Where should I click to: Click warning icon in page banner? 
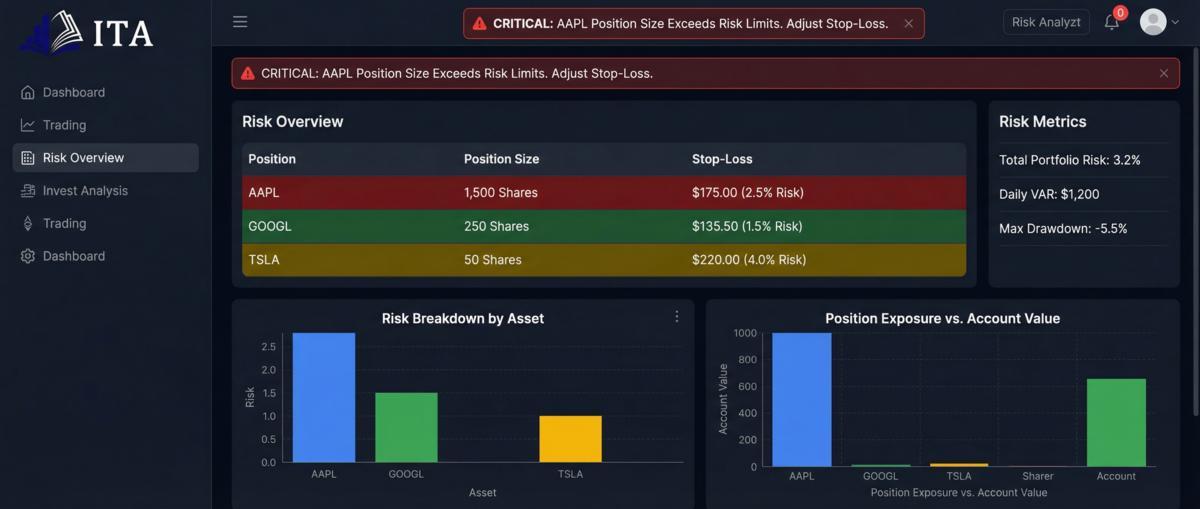(248, 73)
